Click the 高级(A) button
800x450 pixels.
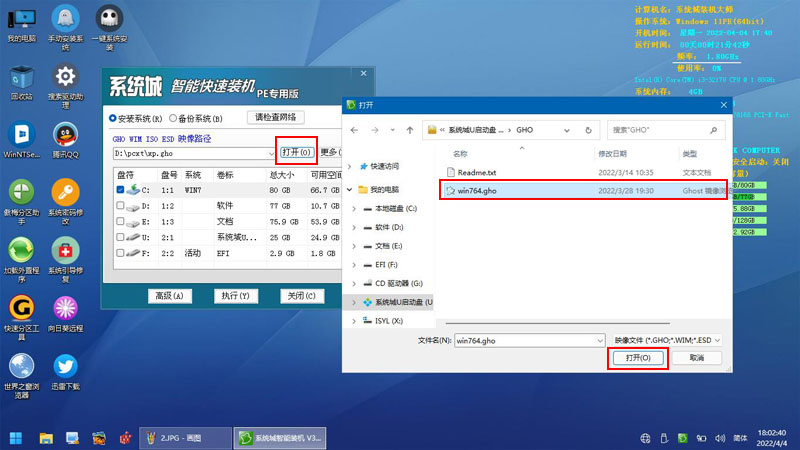pyautogui.click(x=170, y=296)
